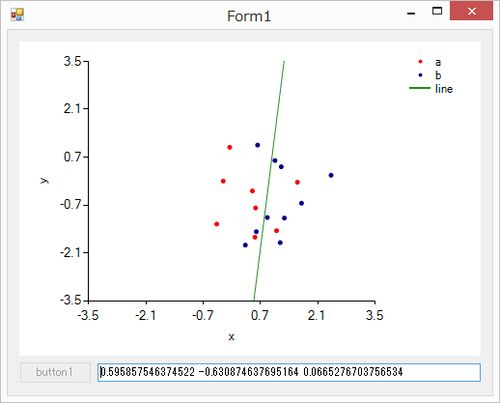Image resolution: width=500 pixels, height=403 pixels.
Task: Click the 3.5 label on y axis
Action: pyautogui.click(x=72, y=61)
